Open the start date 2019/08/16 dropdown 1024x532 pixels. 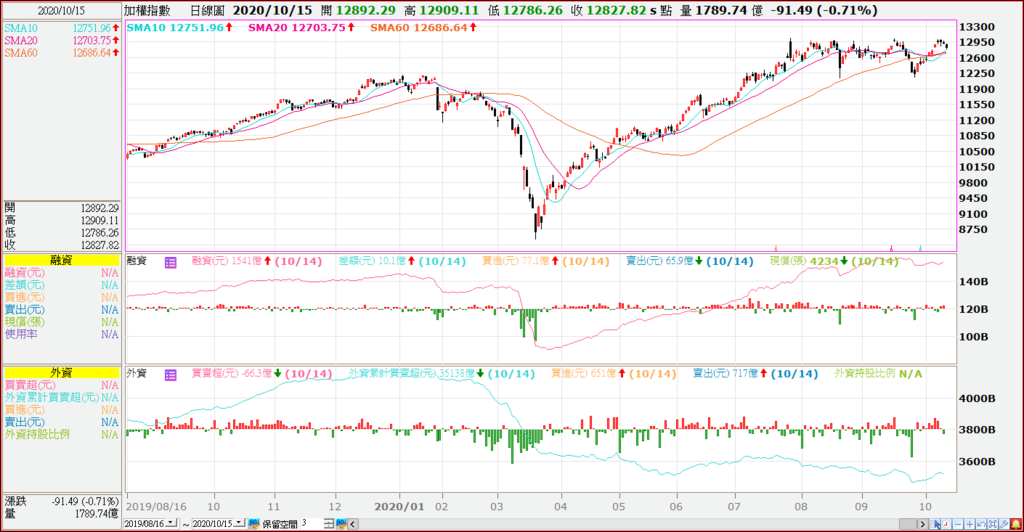171,524
